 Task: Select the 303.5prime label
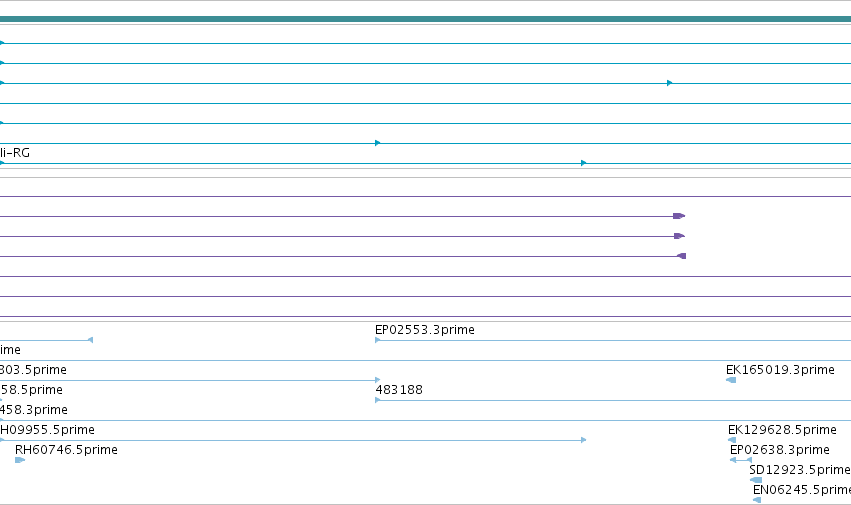[33, 370]
